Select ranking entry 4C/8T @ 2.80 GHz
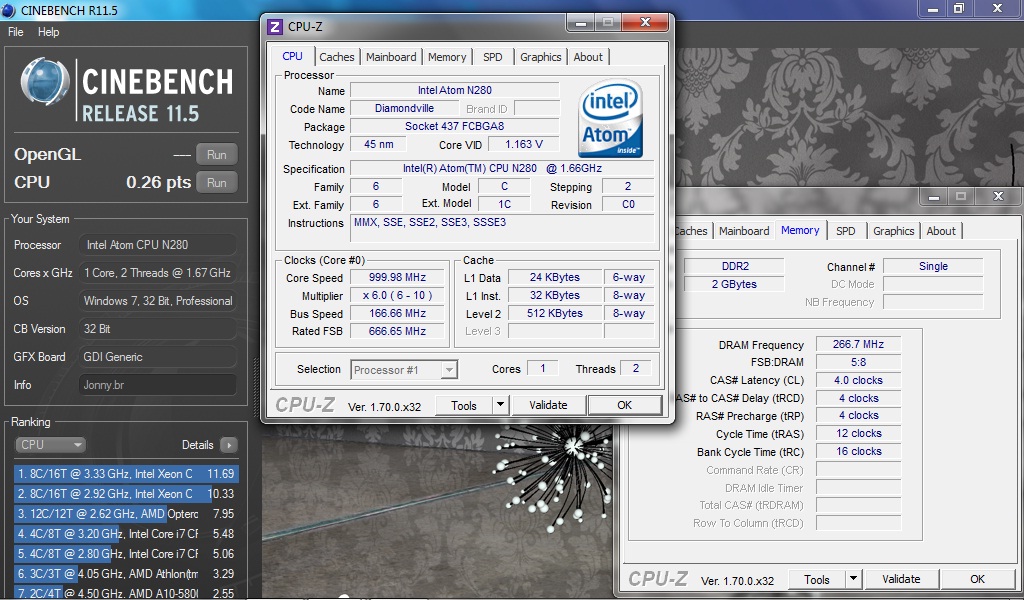Screen dimensions: 1024x600 pos(125,554)
